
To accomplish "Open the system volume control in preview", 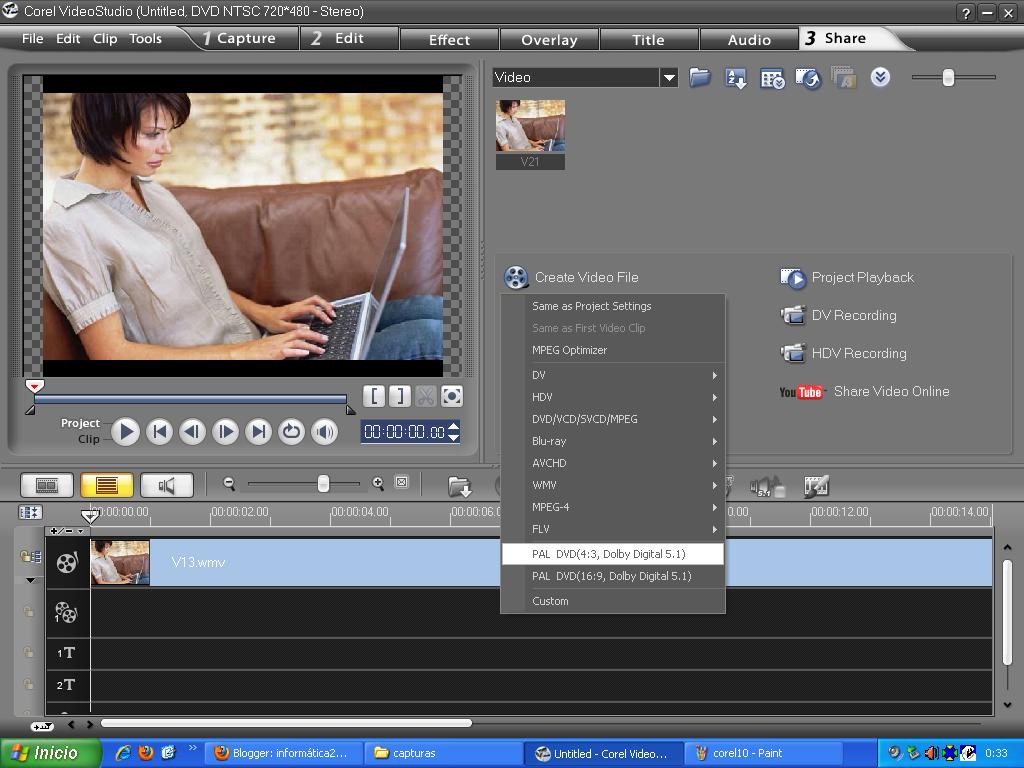I will point(325,432).
